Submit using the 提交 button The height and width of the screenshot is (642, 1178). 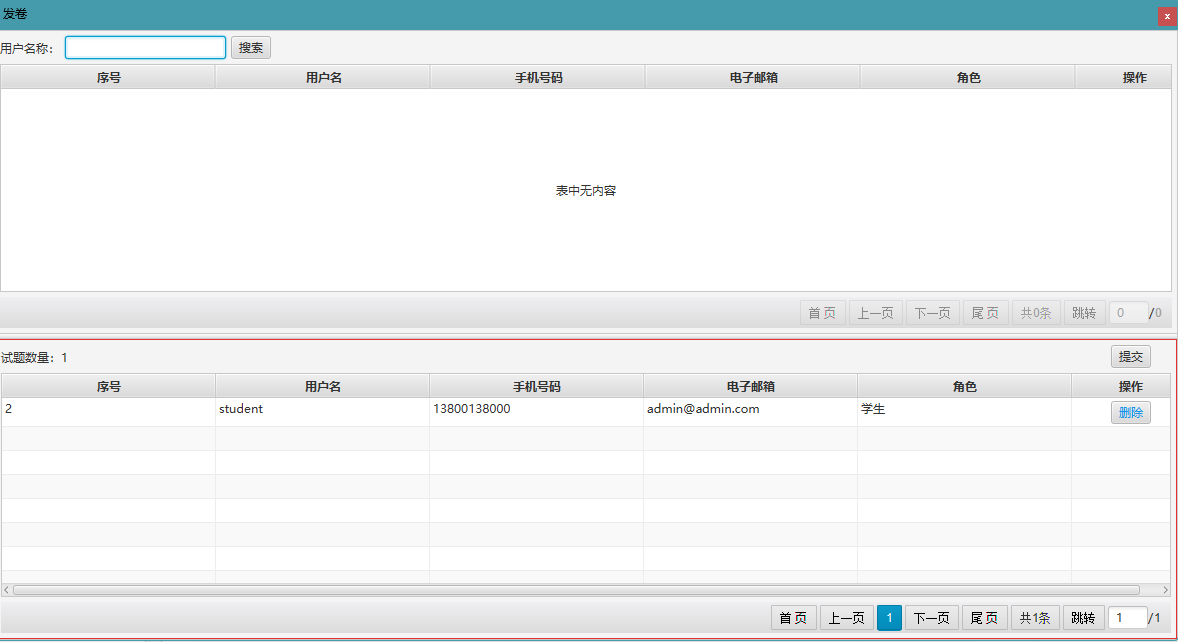point(1130,357)
